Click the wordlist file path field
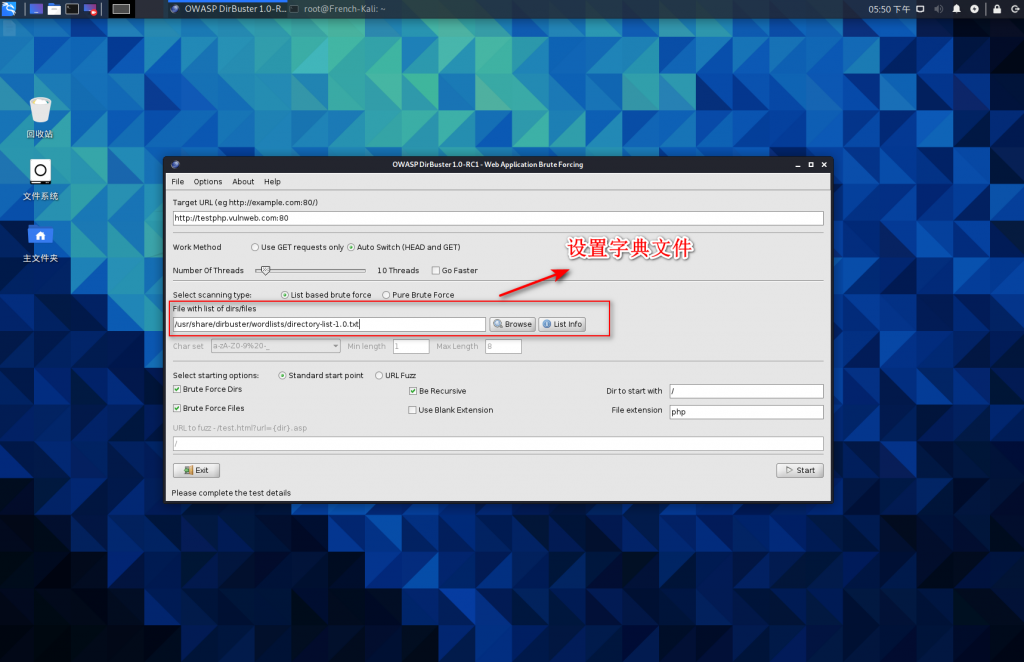1024x662 pixels. point(329,324)
